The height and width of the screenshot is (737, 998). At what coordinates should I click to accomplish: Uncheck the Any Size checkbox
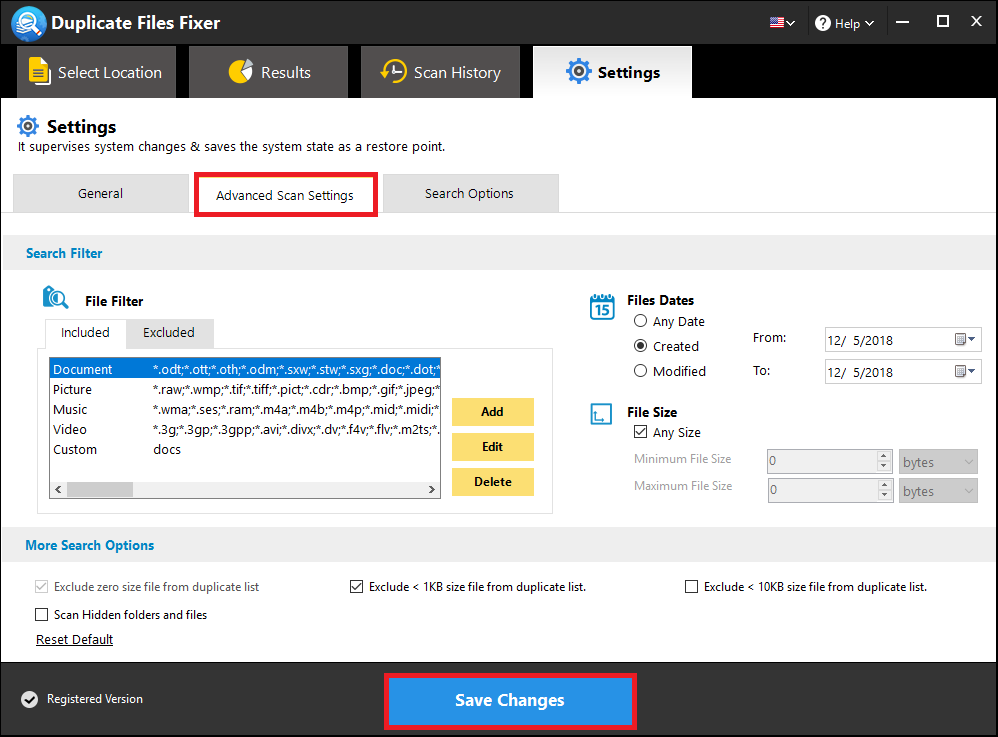pos(640,432)
